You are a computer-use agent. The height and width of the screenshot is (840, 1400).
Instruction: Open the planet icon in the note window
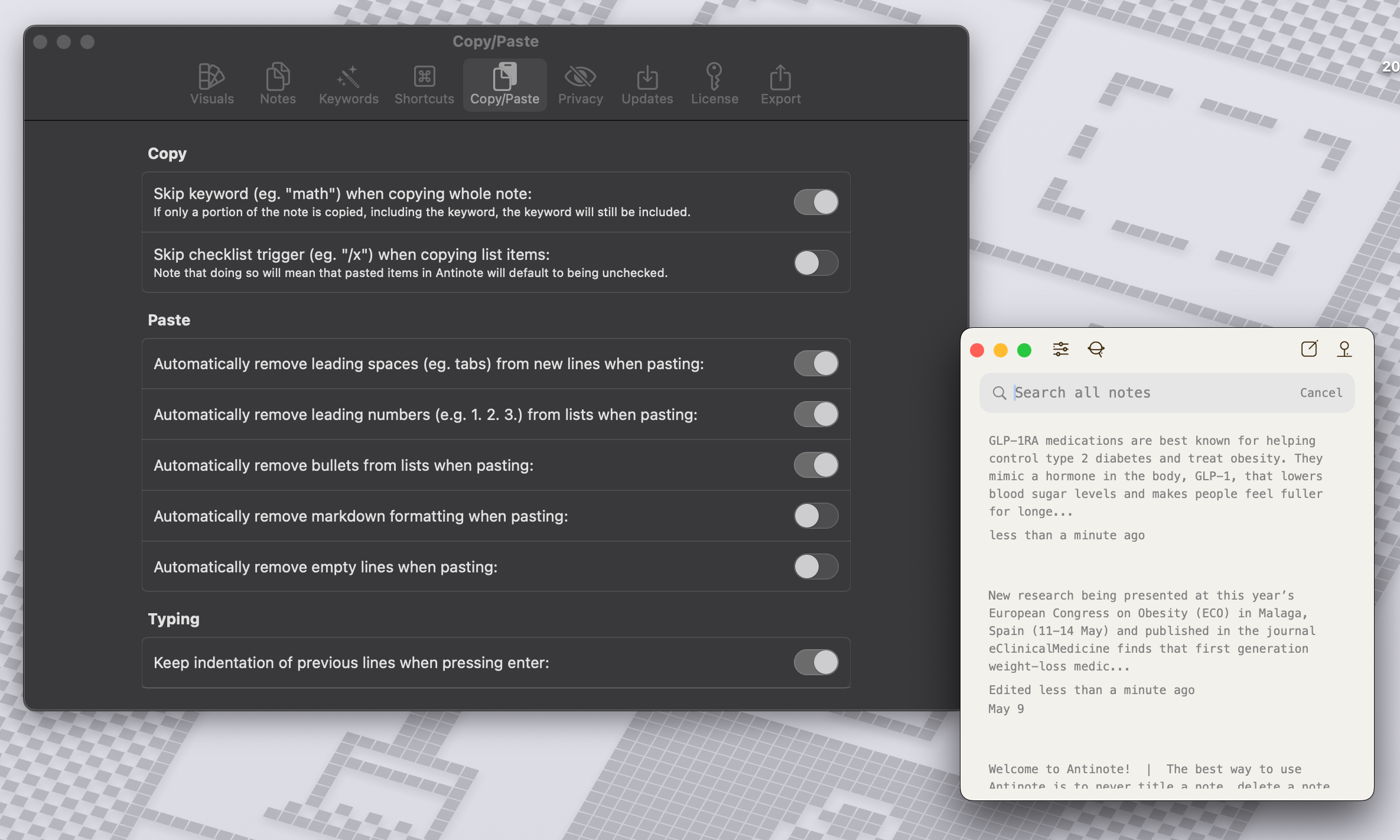point(1096,349)
